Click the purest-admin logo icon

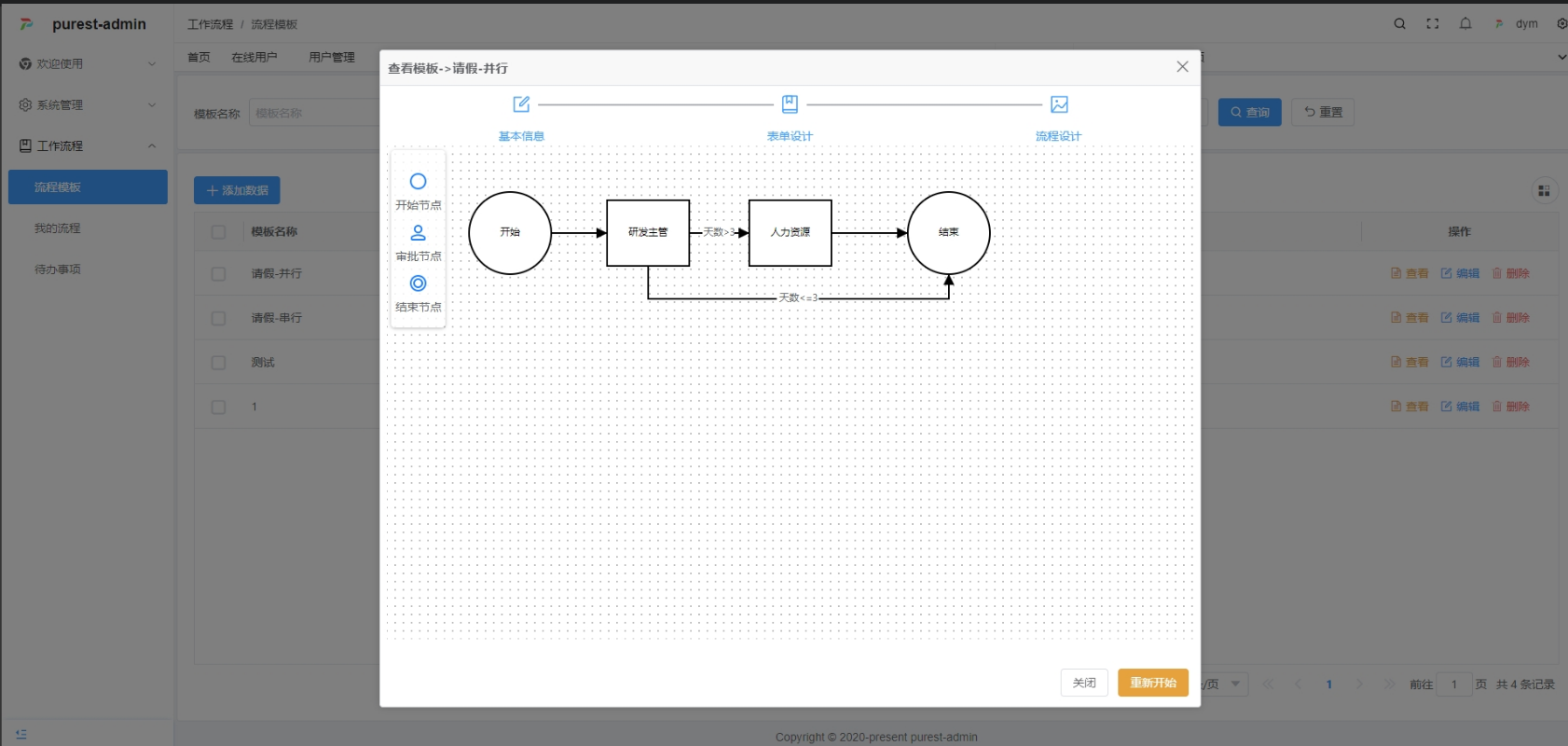26,24
